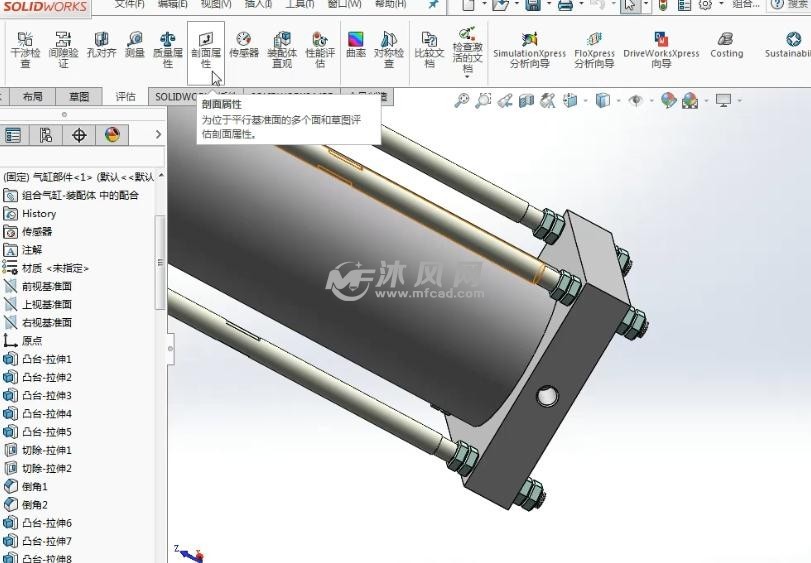
Task: Open View Orientation cube icon
Action: click(570, 100)
